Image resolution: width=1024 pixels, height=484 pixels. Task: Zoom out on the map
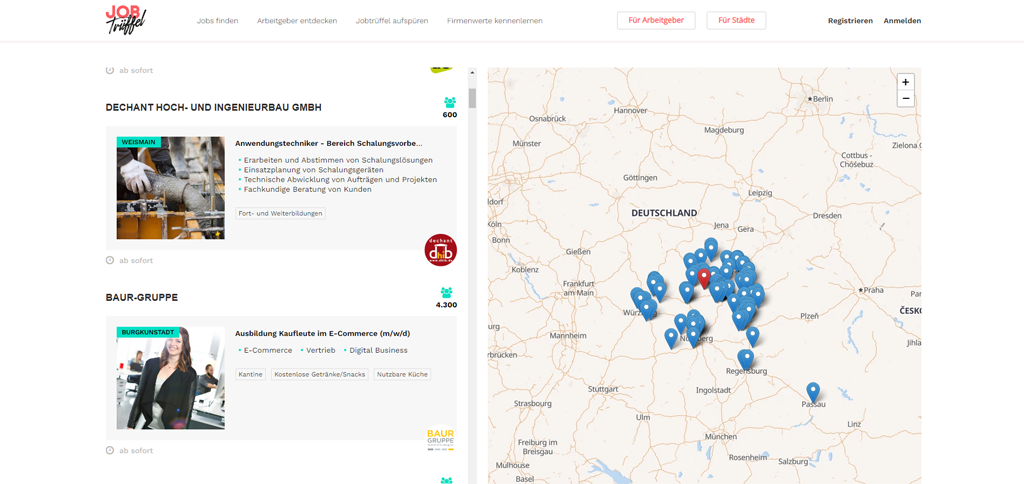(905, 98)
